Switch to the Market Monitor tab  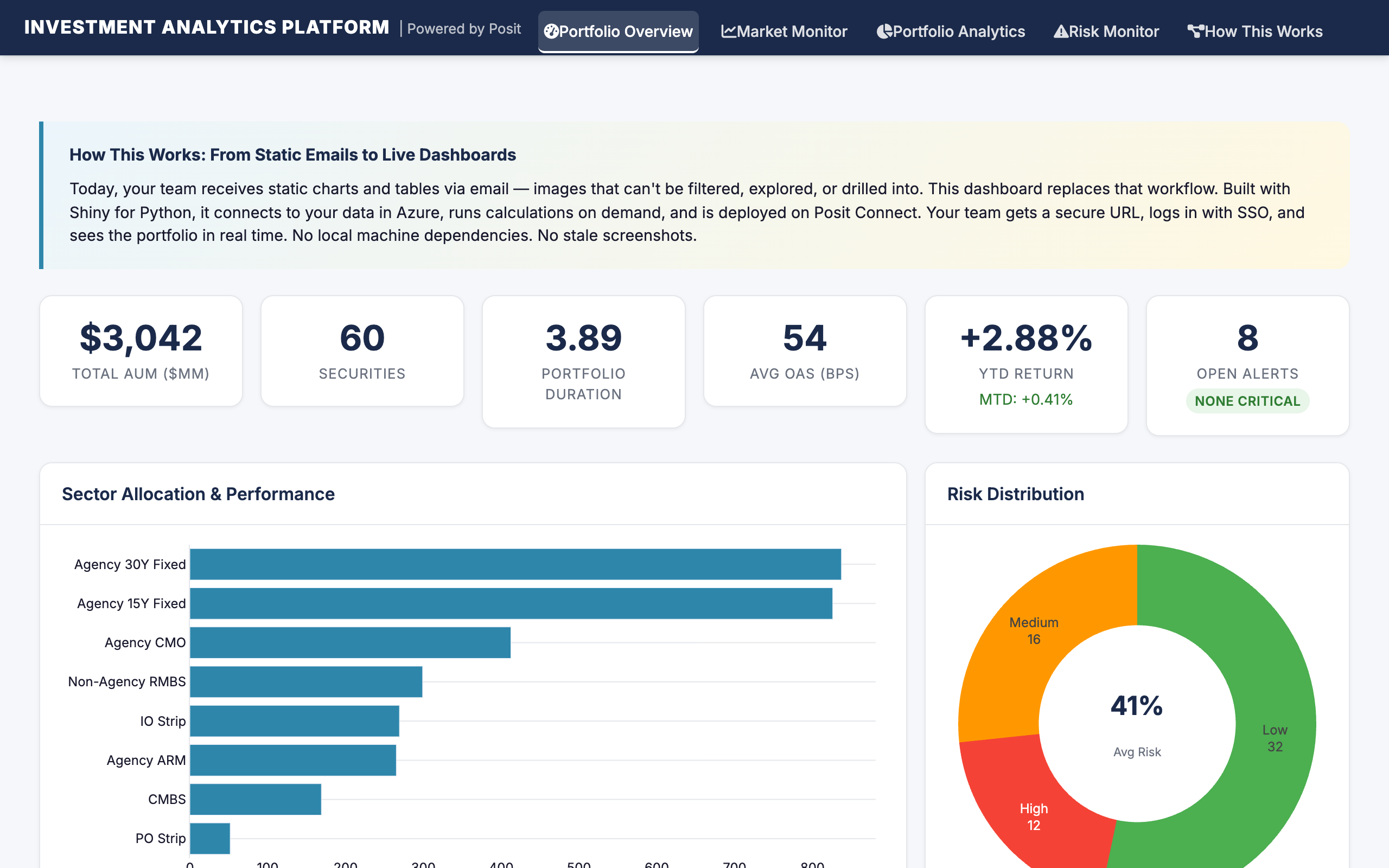pyautogui.click(x=784, y=31)
